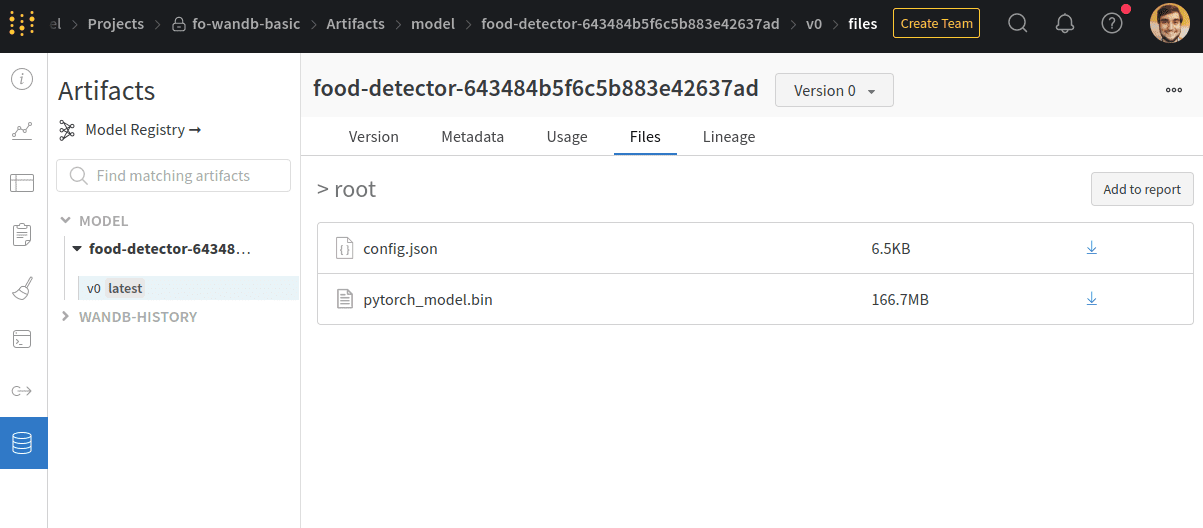Open the Version 0 dropdown
1203x528 pixels.
(x=834, y=90)
